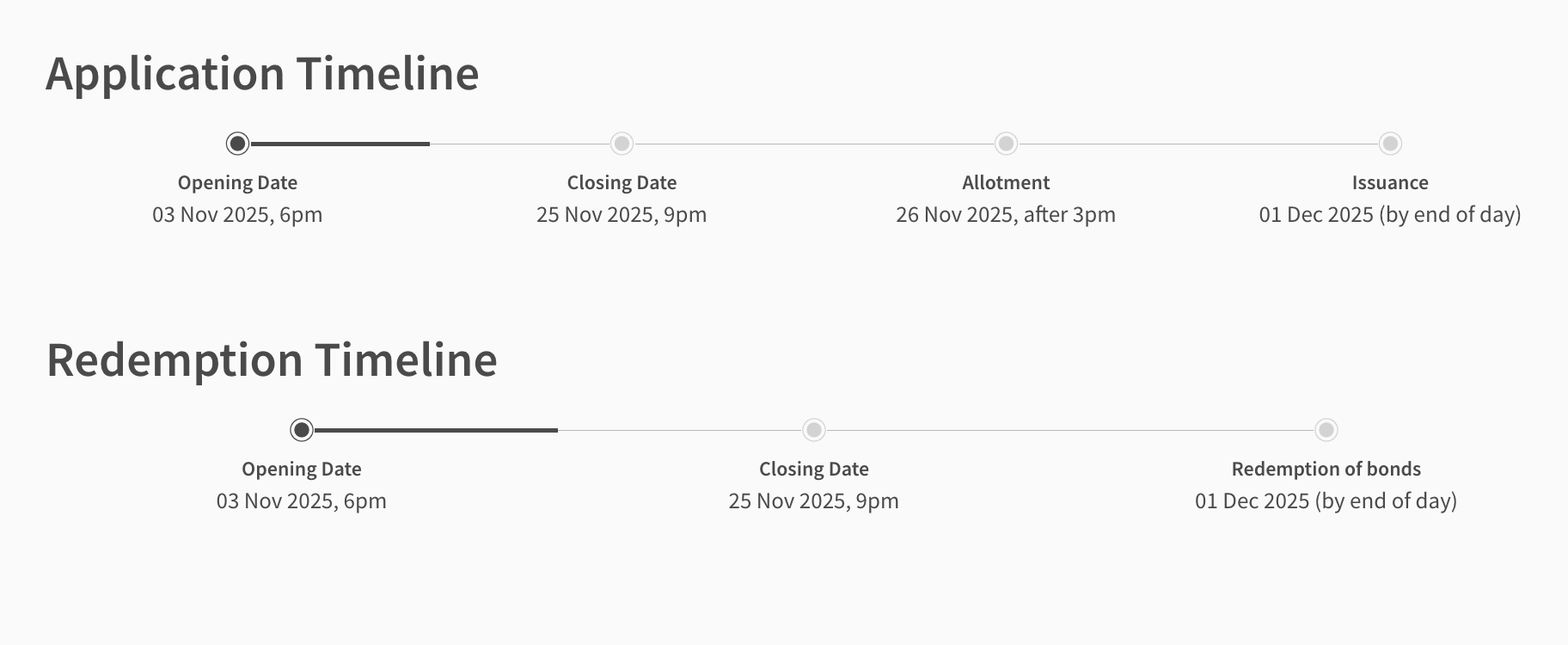The height and width of the screenshot is (645, 1568).
Task: Click the Redemption Closing Date marker
Action: coord(814,430)
